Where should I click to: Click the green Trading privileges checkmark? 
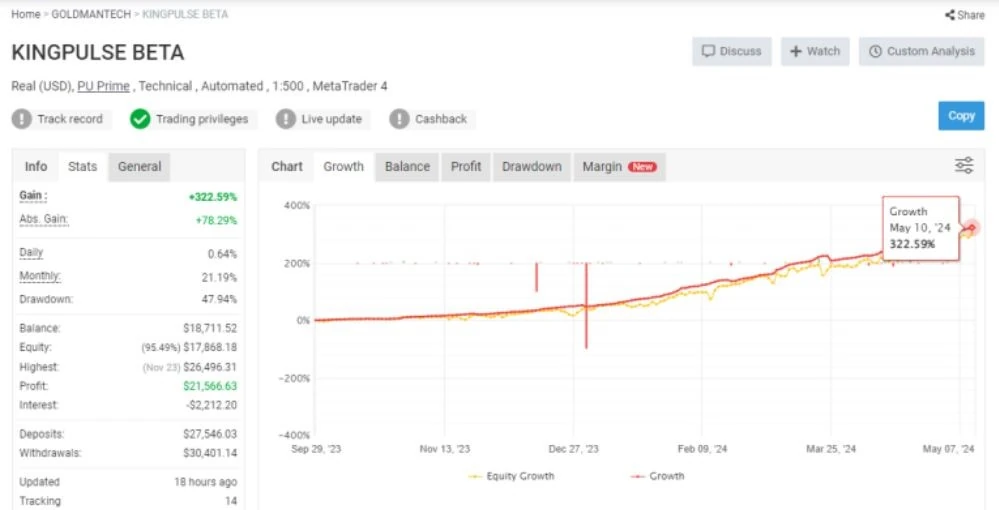(140, 119)
